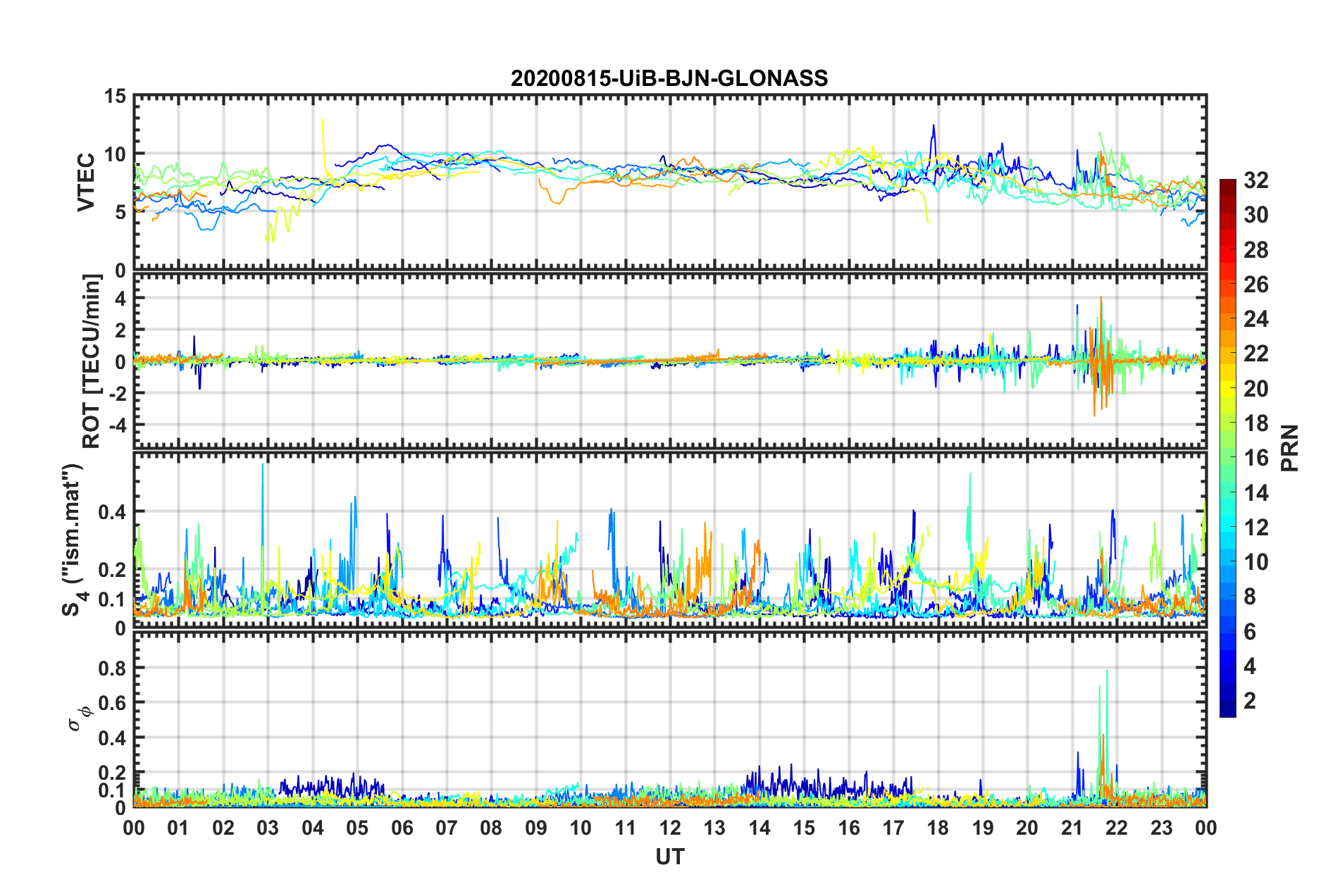
Task: Click the PRN colorbar label
Action: [x=1290, y=448]
